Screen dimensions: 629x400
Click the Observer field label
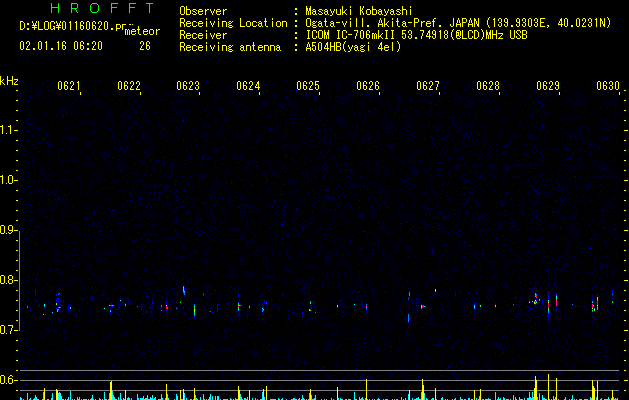point(203,11)
